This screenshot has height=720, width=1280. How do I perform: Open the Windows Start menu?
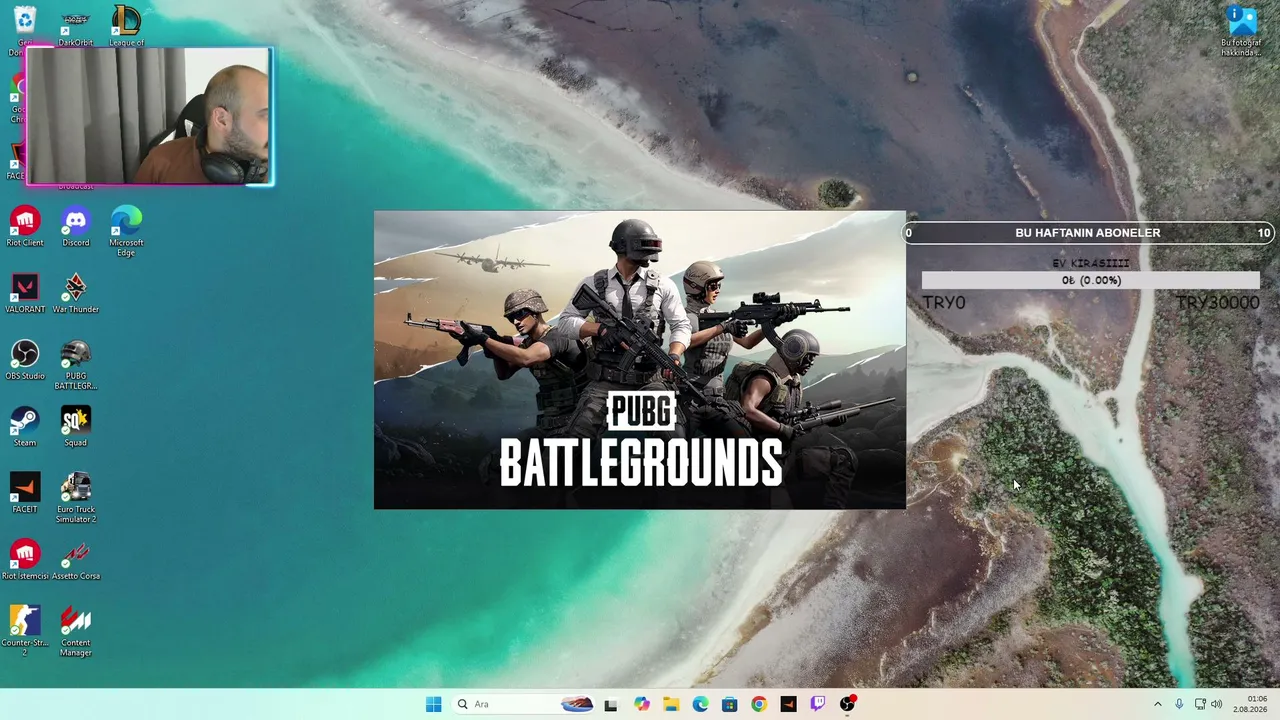point(433,704)
